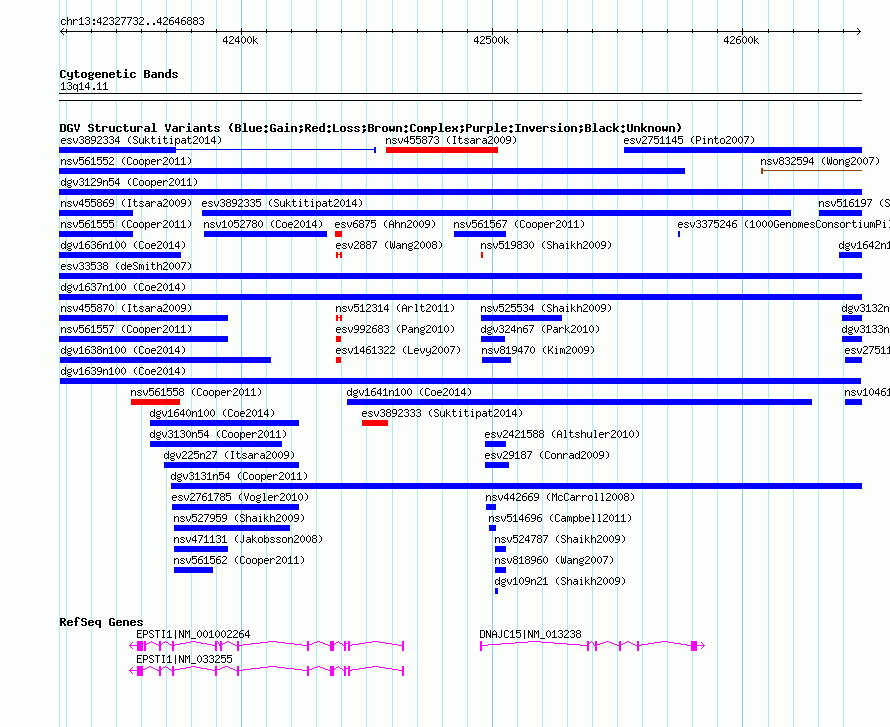Open dgv109n21 (Shaikh2009) label

pos(560,581)
